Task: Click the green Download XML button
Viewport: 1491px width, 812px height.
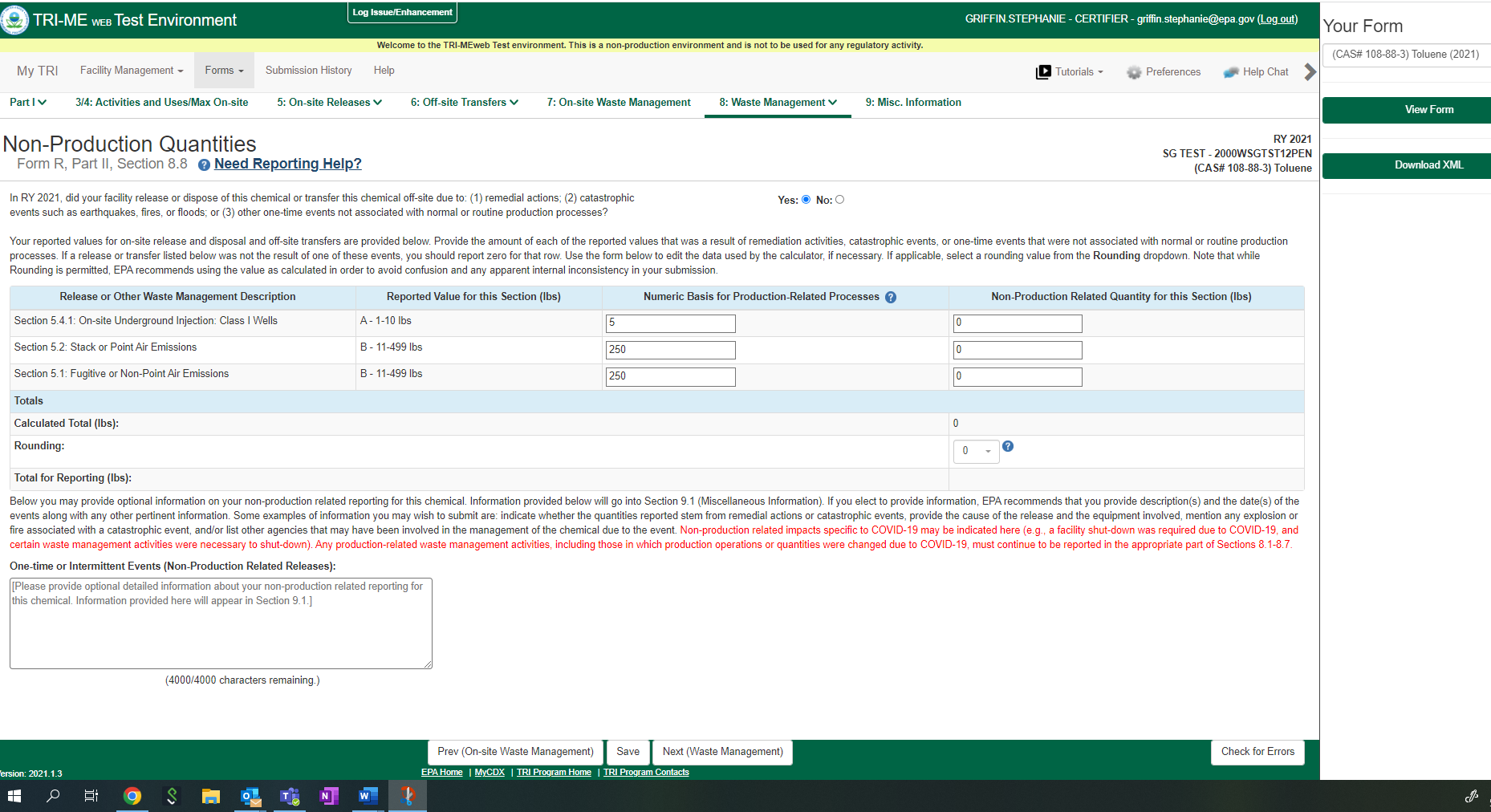Action: pos(1428,165)
